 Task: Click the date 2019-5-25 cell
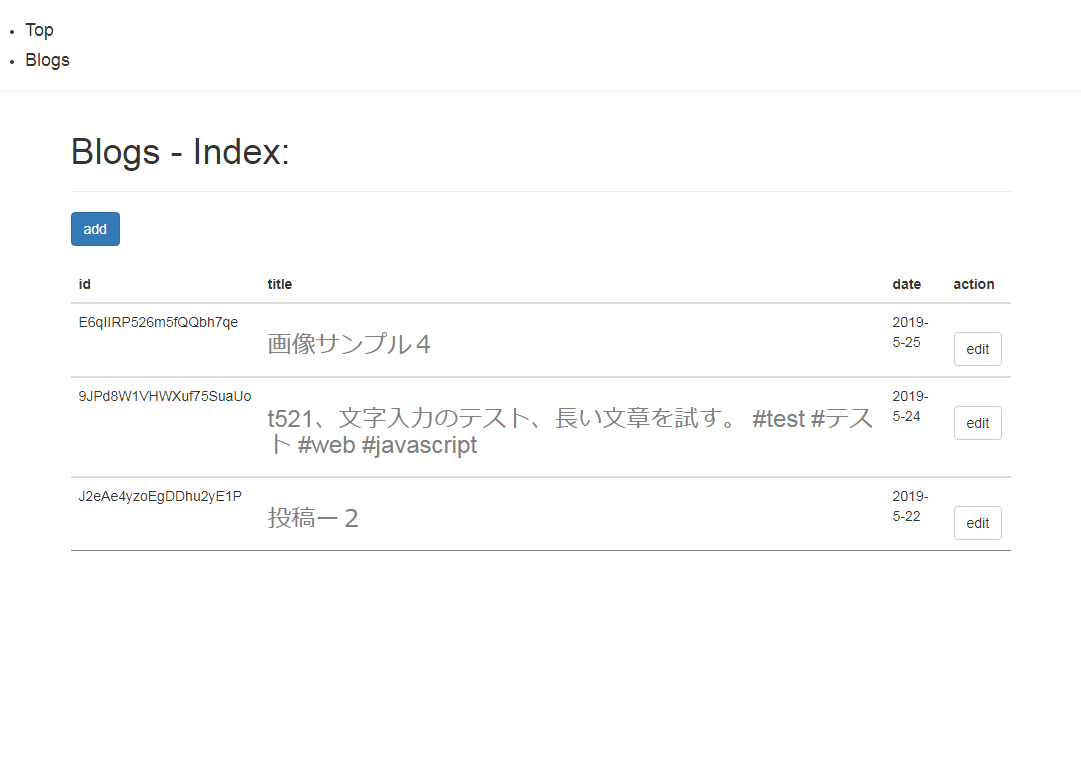coord(908,332)
